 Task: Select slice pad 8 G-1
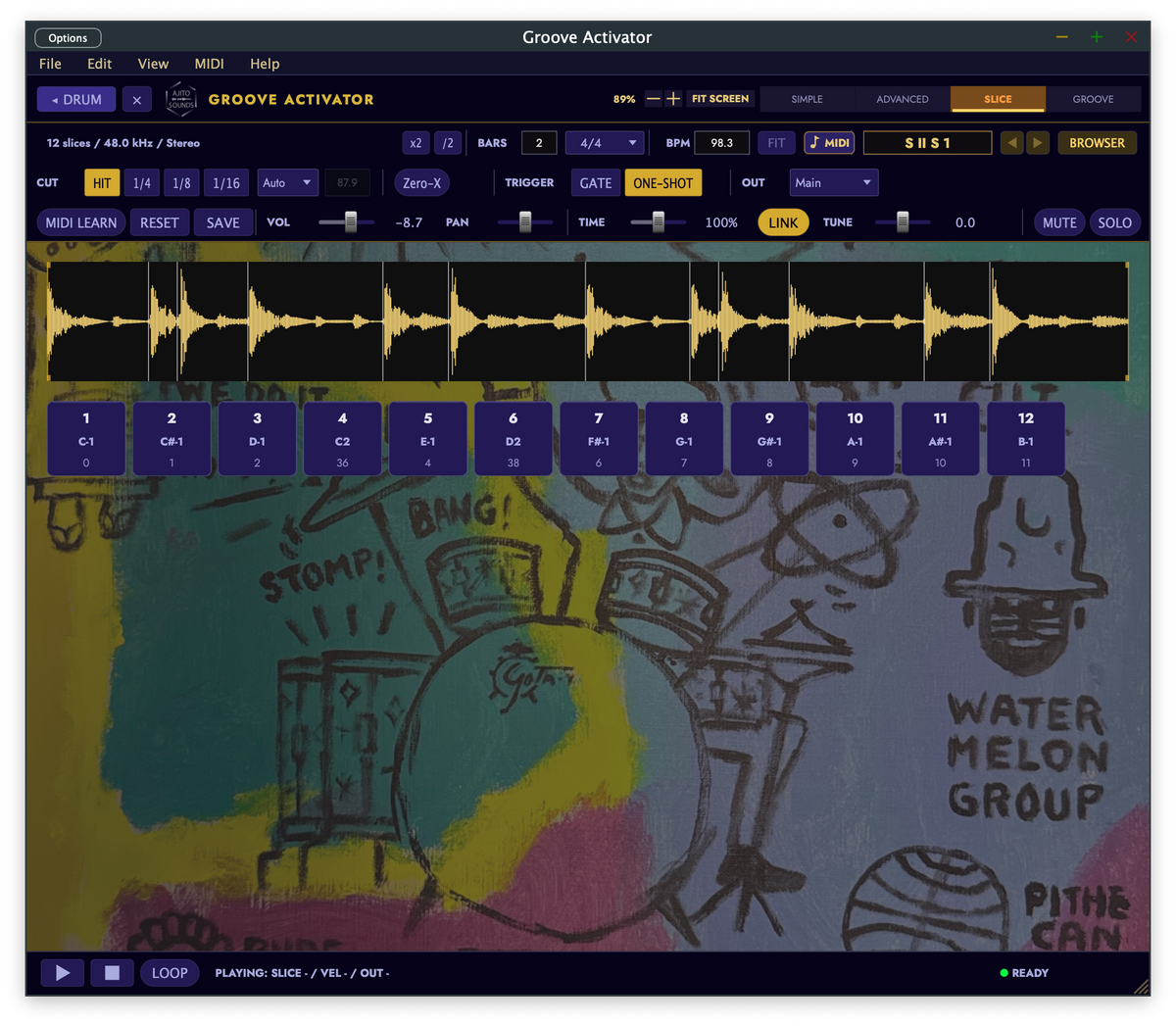coord(684,439)
